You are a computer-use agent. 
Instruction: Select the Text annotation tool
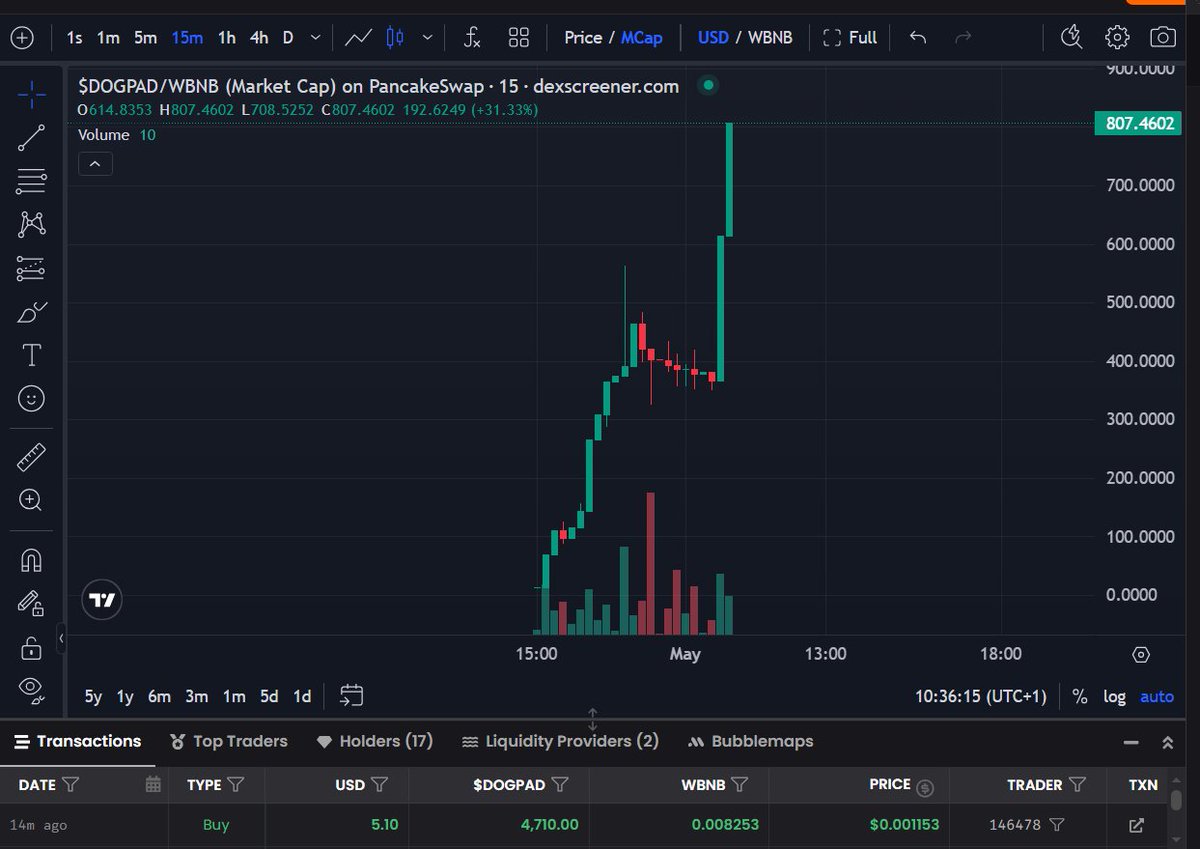(x=31, y=355)
